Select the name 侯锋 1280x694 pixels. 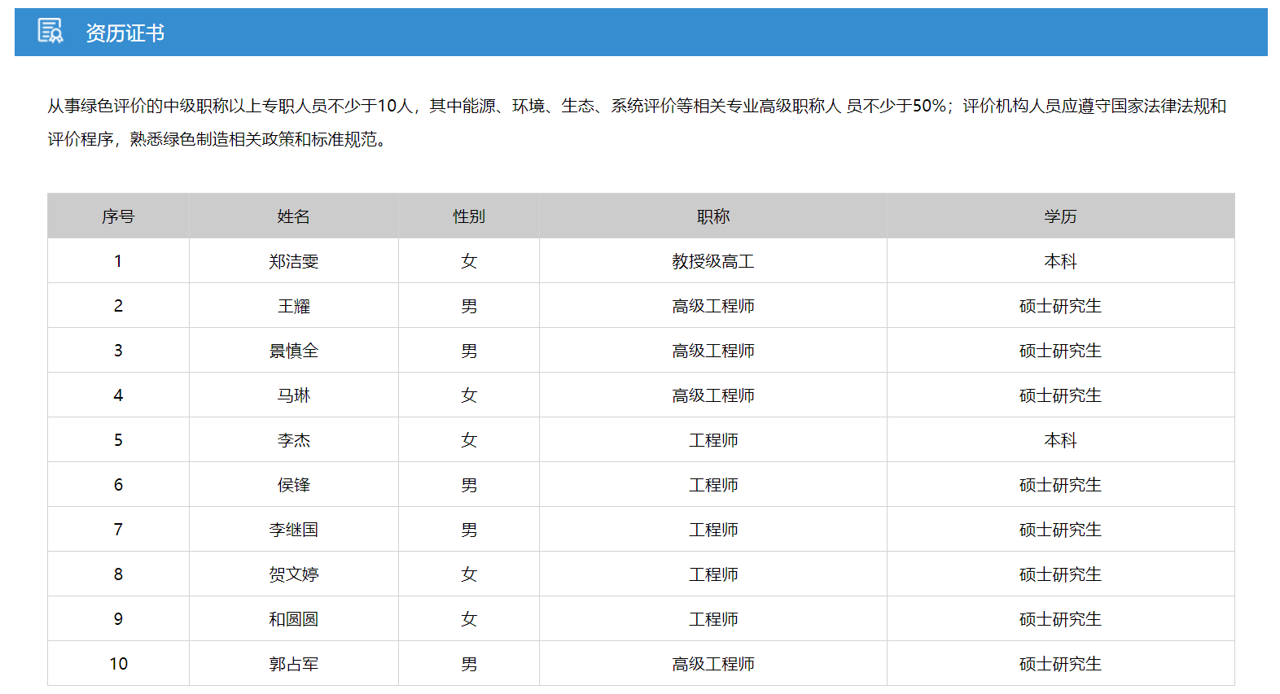pos(294,485)
